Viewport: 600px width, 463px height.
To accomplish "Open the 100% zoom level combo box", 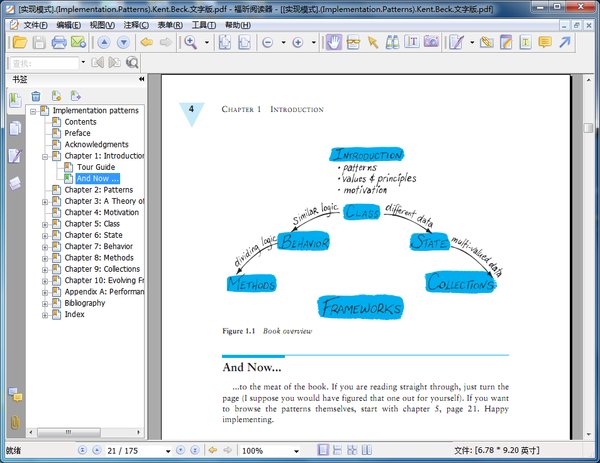I will coord(270,451).
